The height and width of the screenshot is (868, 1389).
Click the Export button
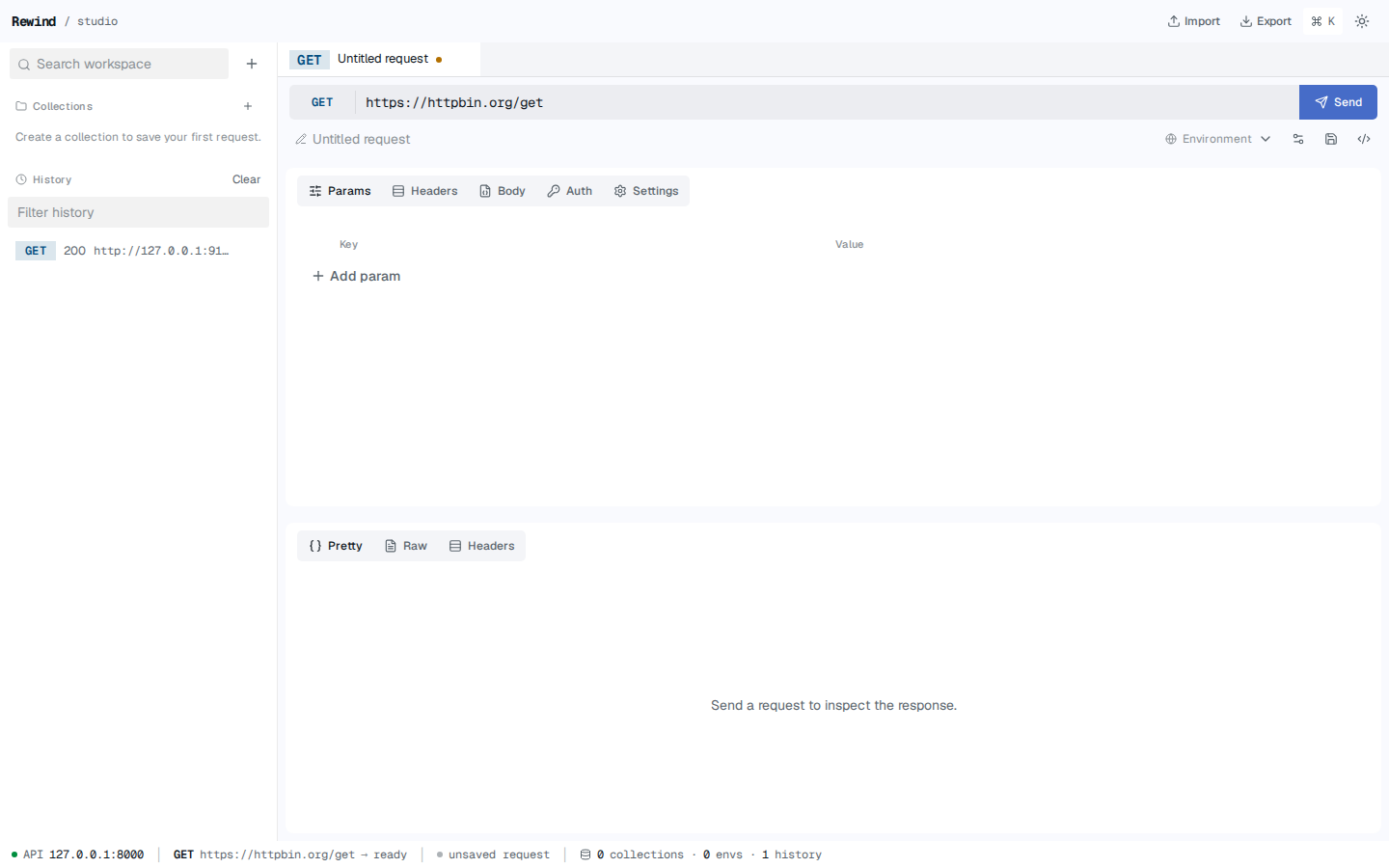click(1266, 21)
